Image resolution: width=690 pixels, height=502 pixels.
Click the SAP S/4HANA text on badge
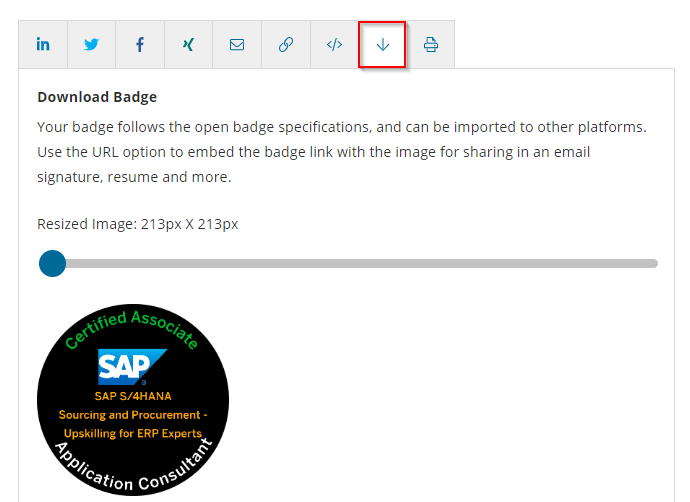pos(133,396)
